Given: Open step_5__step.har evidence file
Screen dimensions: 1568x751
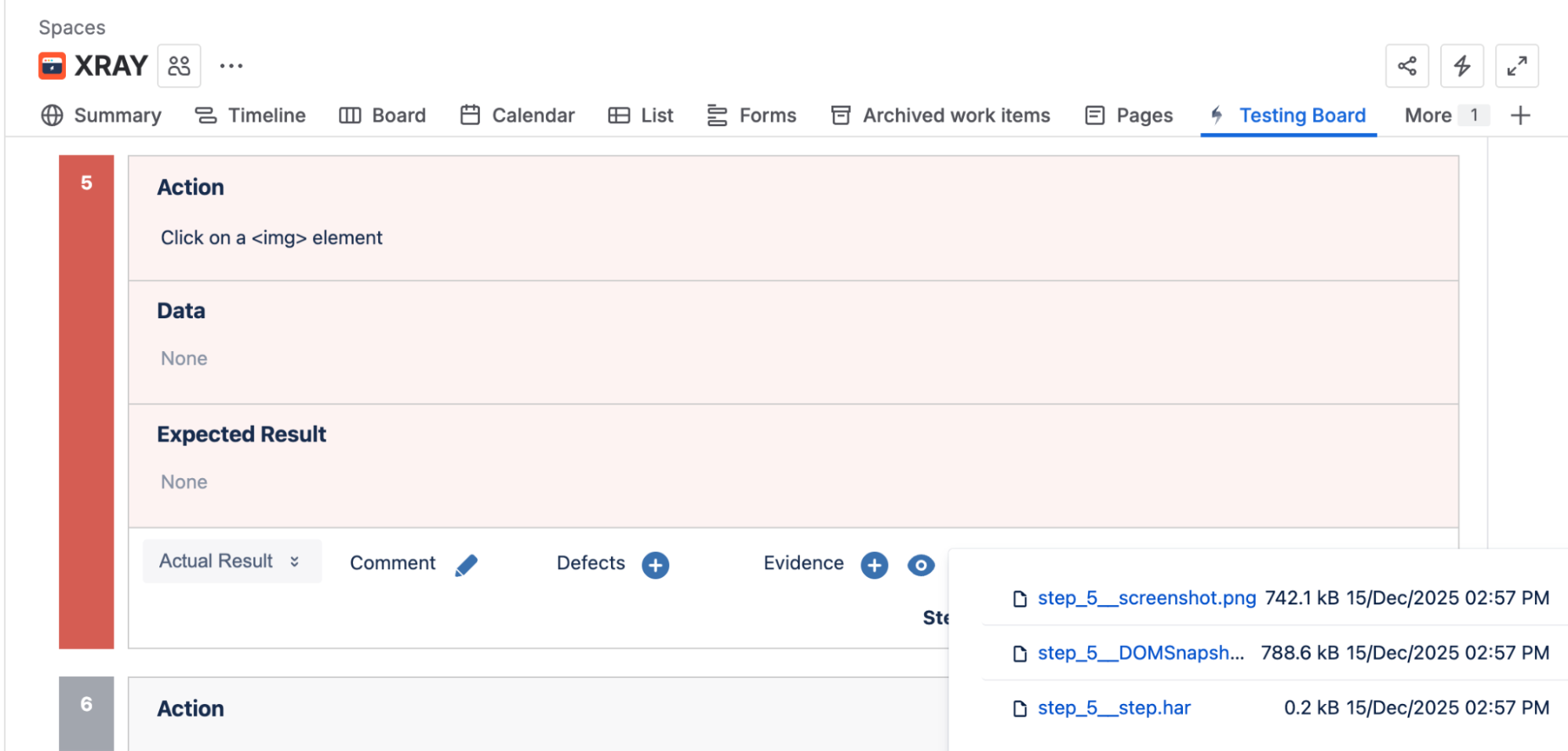Looking at the screenshot, I should 1114,708.
